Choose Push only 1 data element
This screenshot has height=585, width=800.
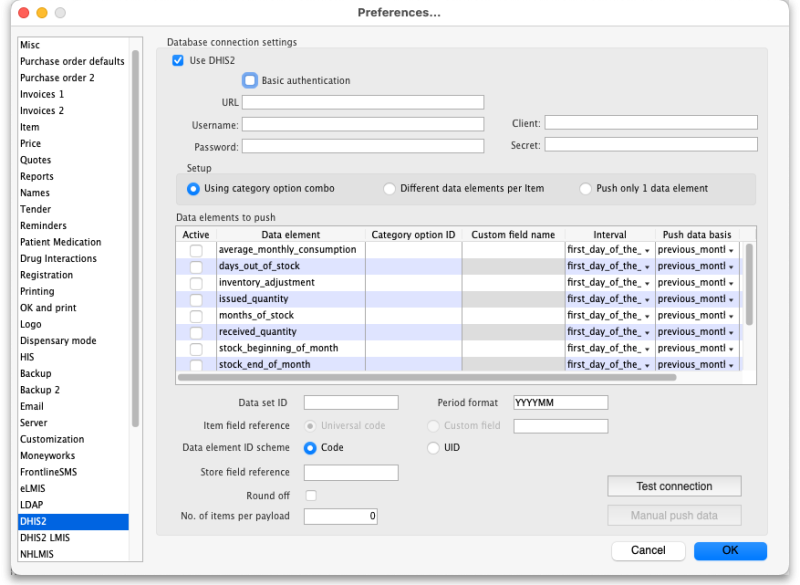click(x=585, y=189)
